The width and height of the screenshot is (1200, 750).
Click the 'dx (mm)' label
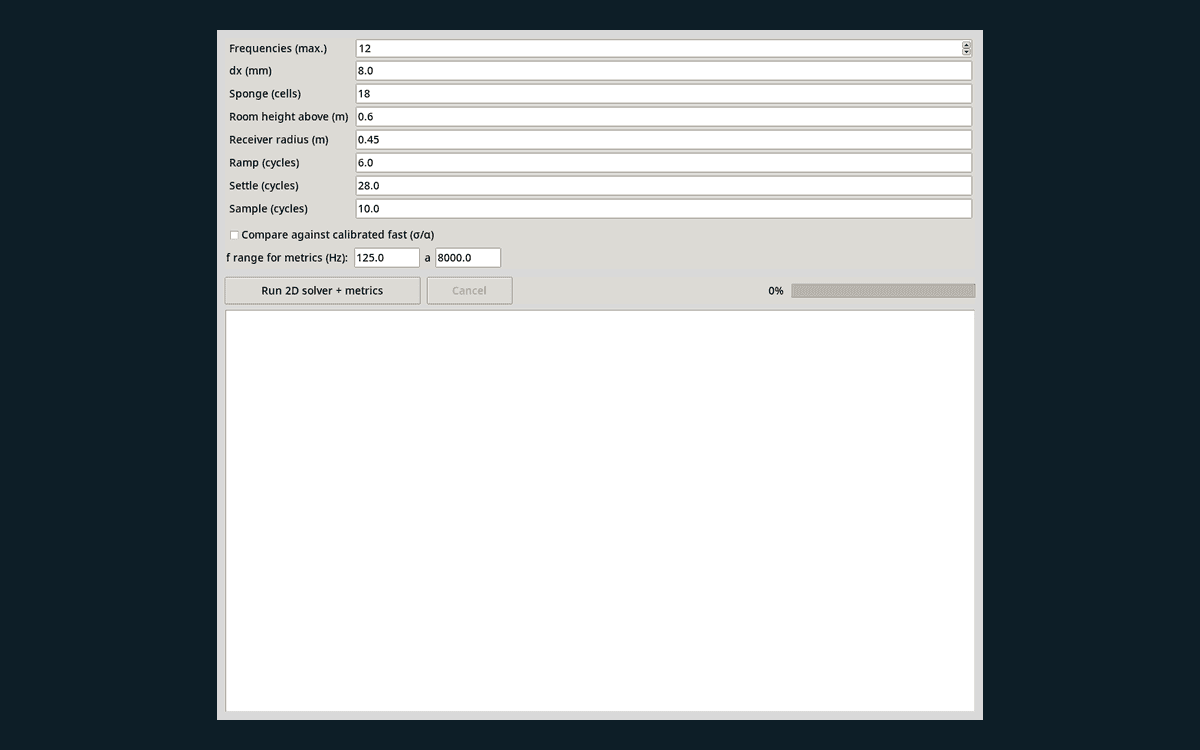pyautogui.click(x=250, y=71)
